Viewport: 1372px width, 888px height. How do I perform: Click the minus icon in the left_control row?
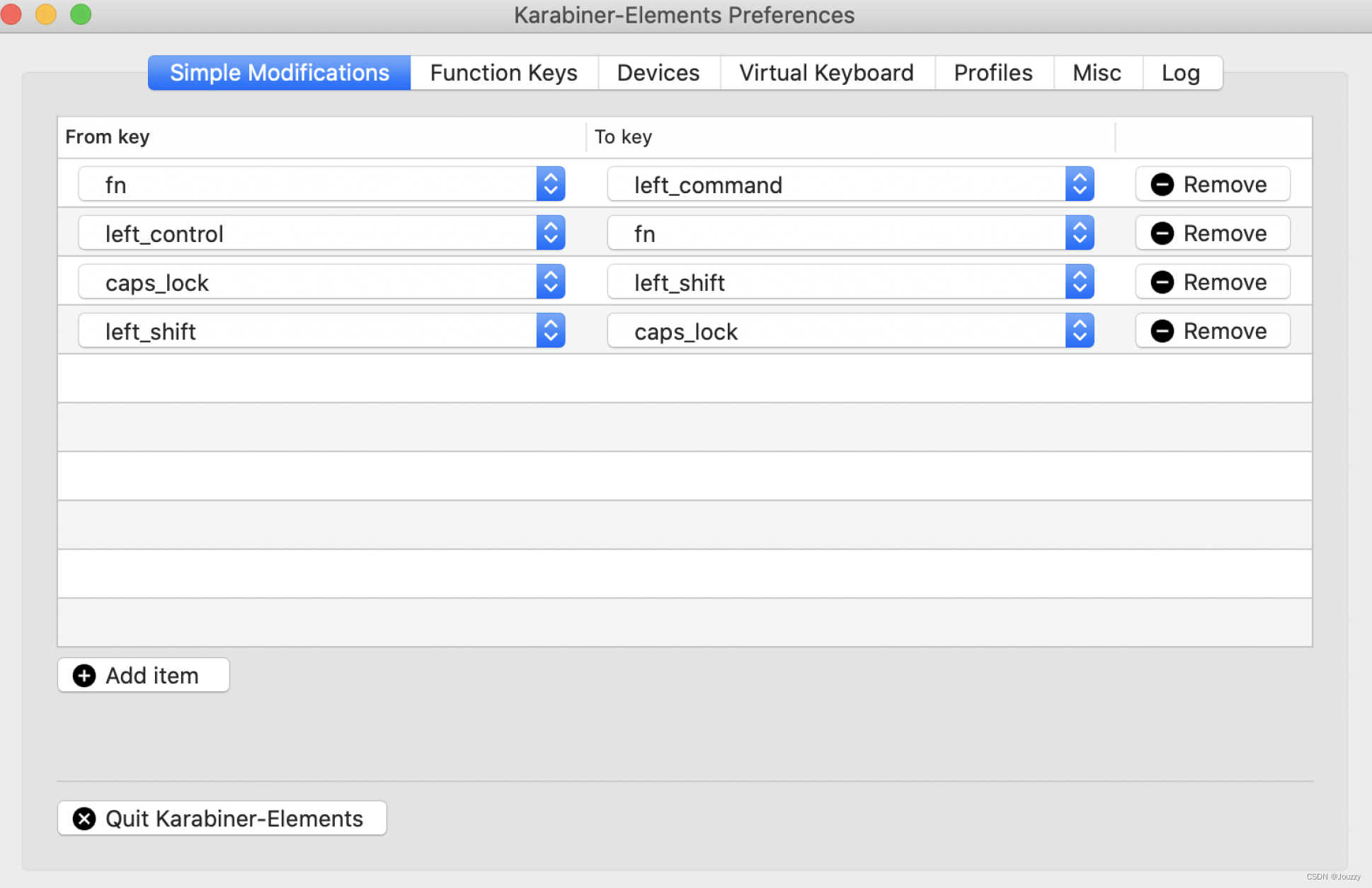pyautogui.click(x=1162, y=233)
